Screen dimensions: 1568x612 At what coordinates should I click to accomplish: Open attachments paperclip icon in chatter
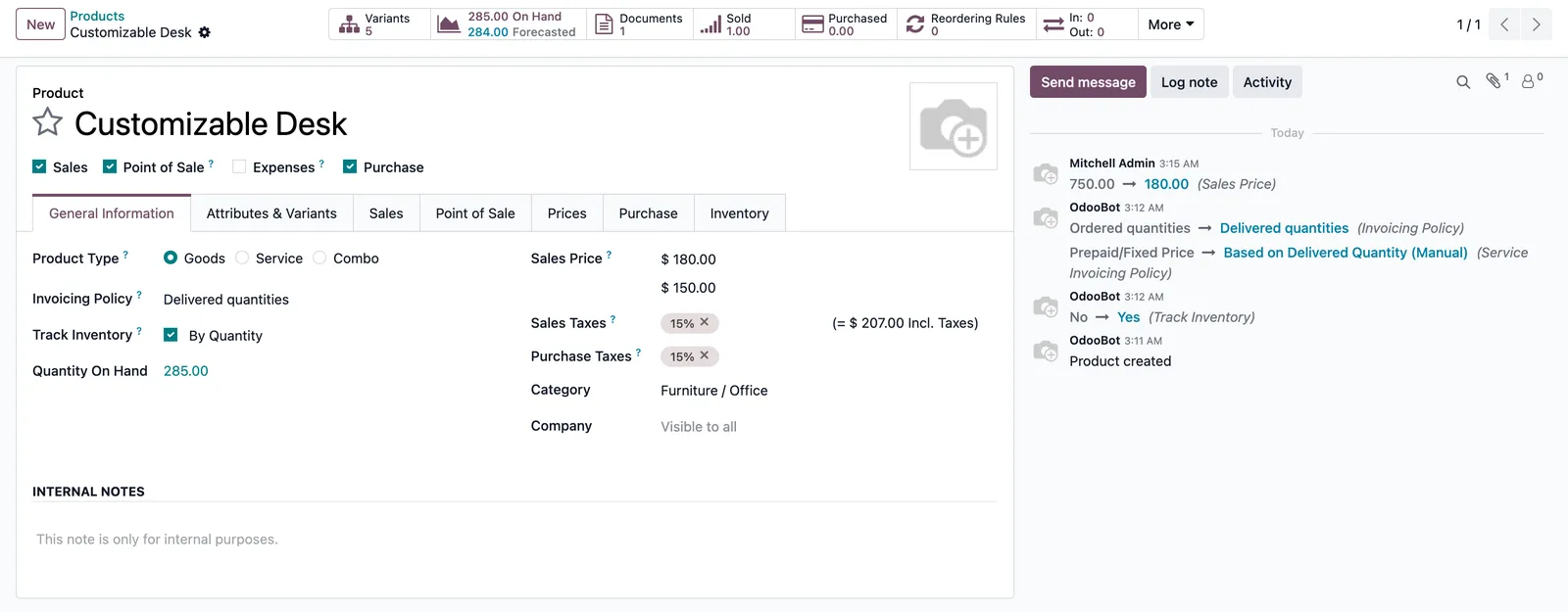[x=1494, y=81]
